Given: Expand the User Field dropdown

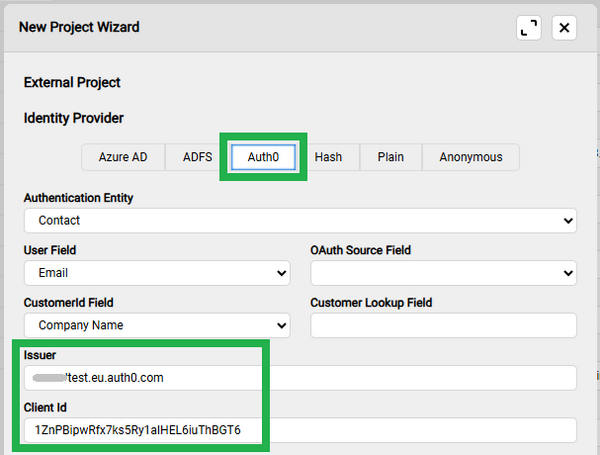Looking at the screenshot, I should point(157,272).
